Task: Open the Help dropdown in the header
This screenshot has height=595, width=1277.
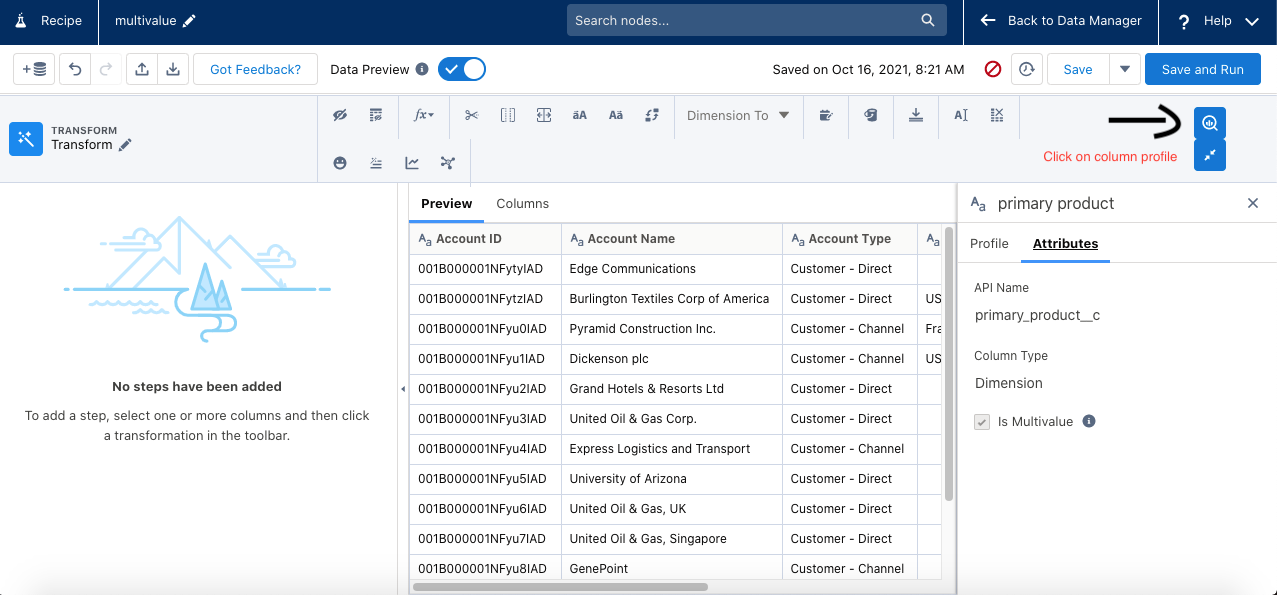Action: [x=1216, y=21]
